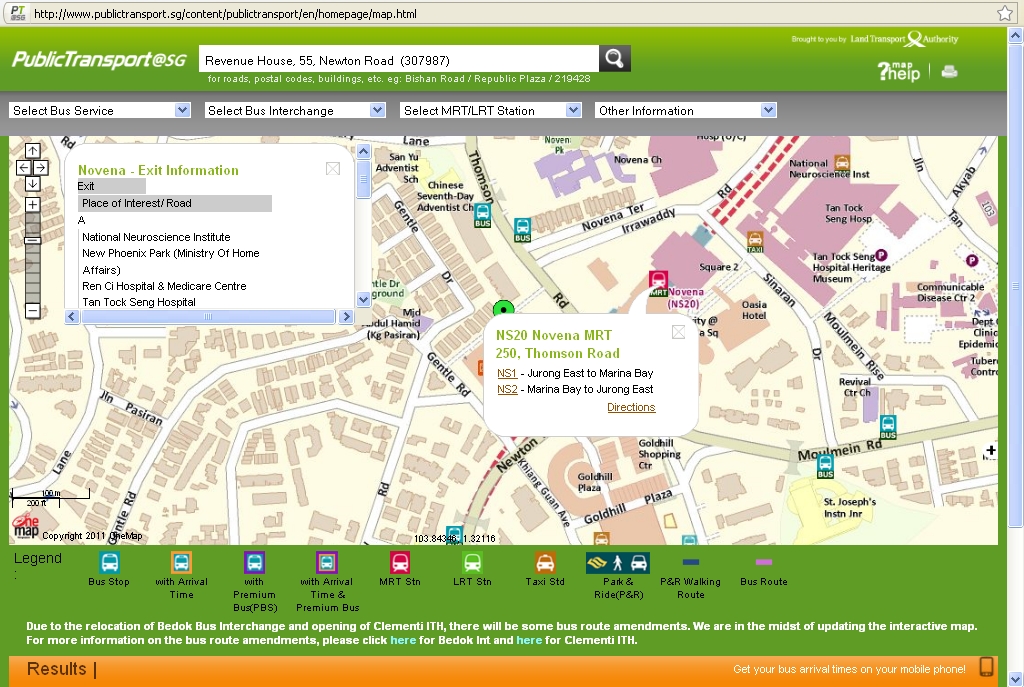Image resolution: width=1024 pixels, height=687 pixels.
Task: Click the LRT Stn legend icon
Action: 472,560
